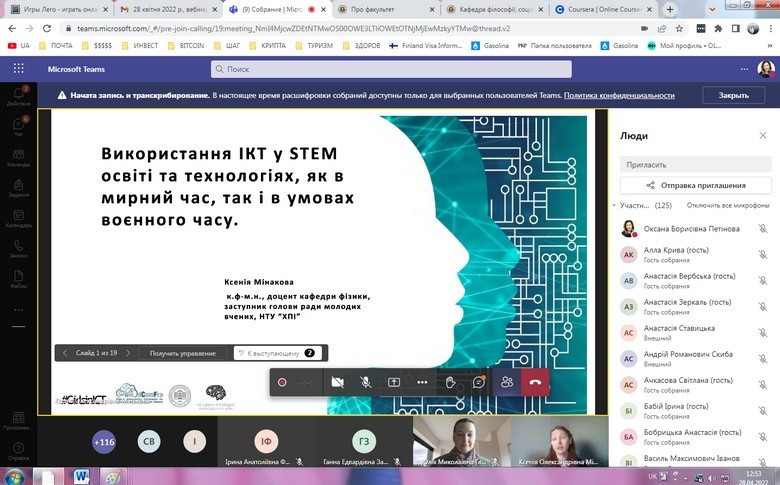780x485 pixels.
Task: Toggle the participants panel button
Action: (507, 382)
